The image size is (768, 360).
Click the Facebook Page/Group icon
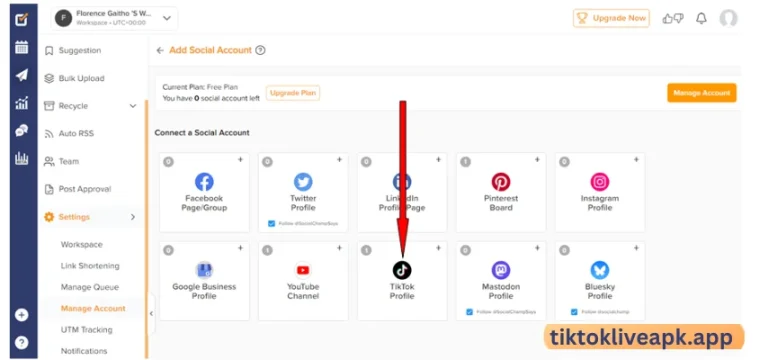tap(204, 182)
